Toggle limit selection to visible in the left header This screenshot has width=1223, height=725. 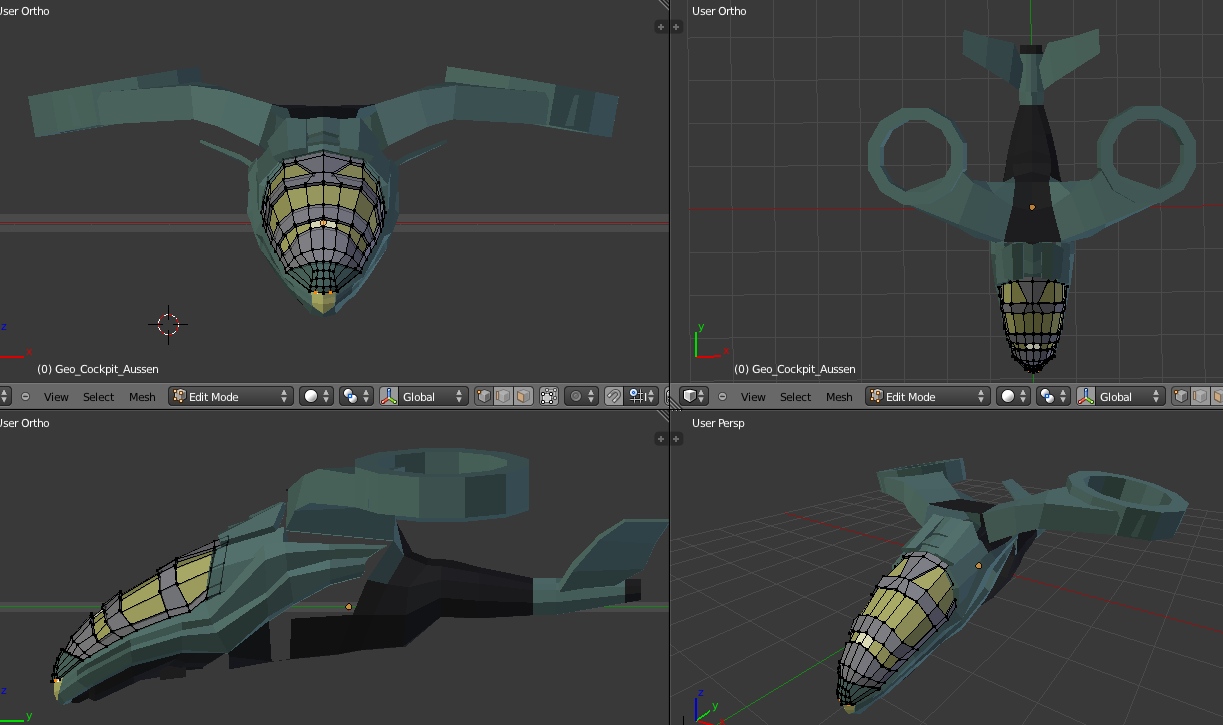point(549,397)
